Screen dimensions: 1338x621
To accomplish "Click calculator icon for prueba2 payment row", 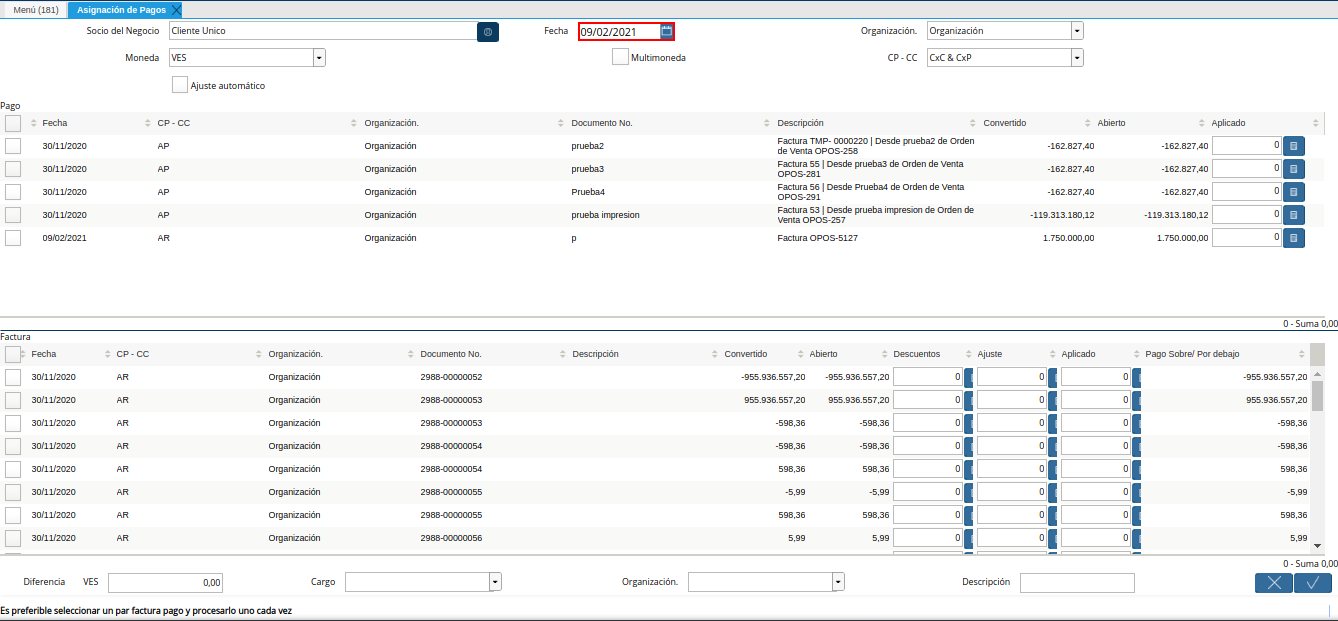I will click(x=1293, y=146).
